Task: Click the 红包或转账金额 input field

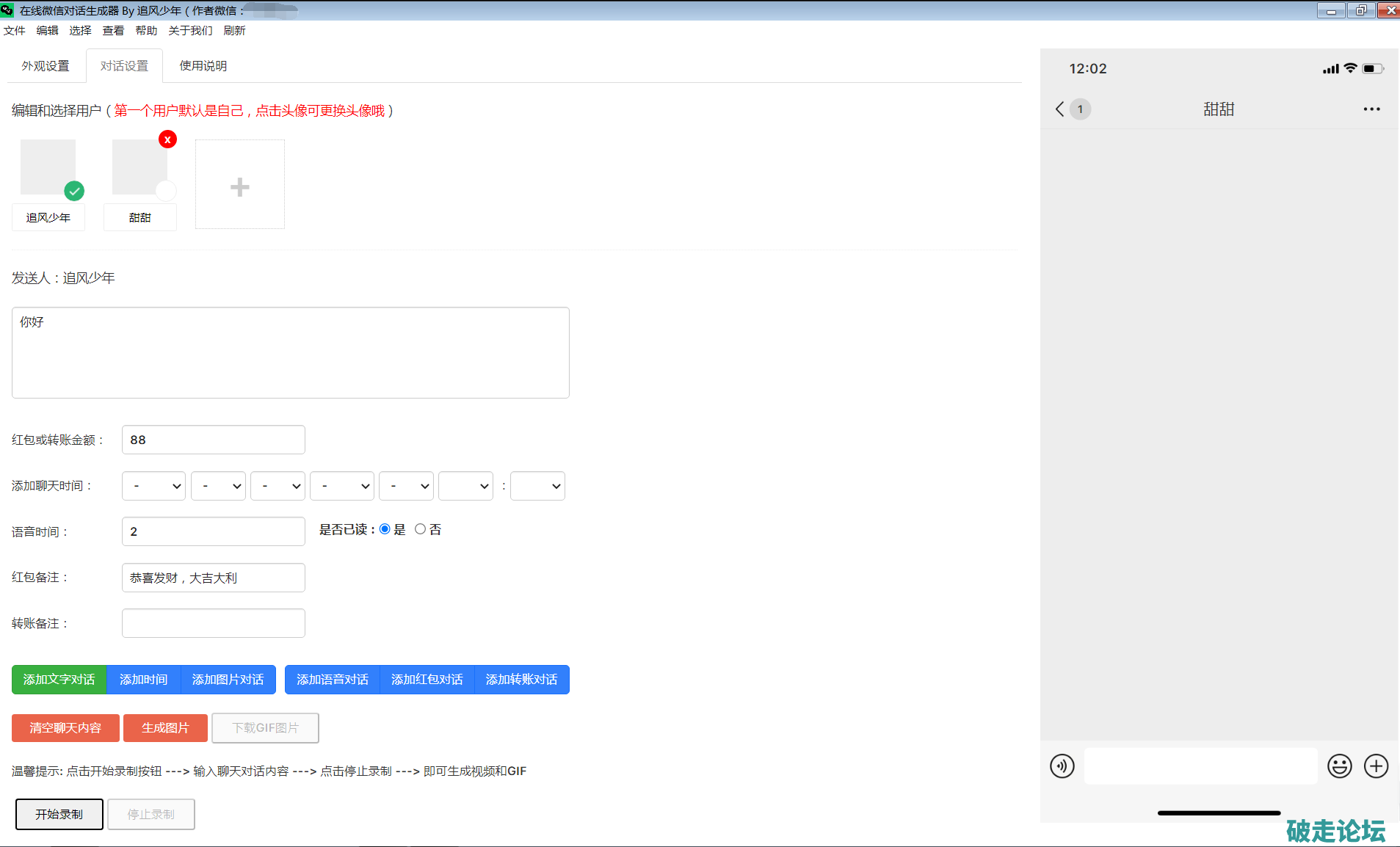Action: tap(213, 440)
